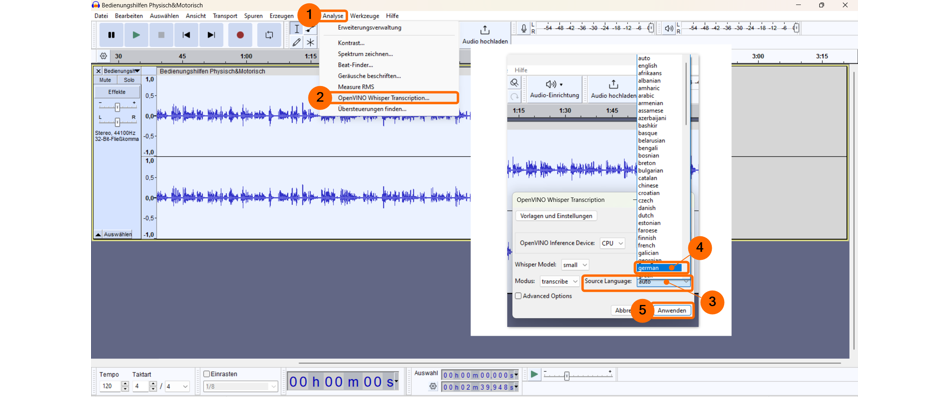
Task: Select the I-beam Selection tool
Action: (x=297, y=29)
